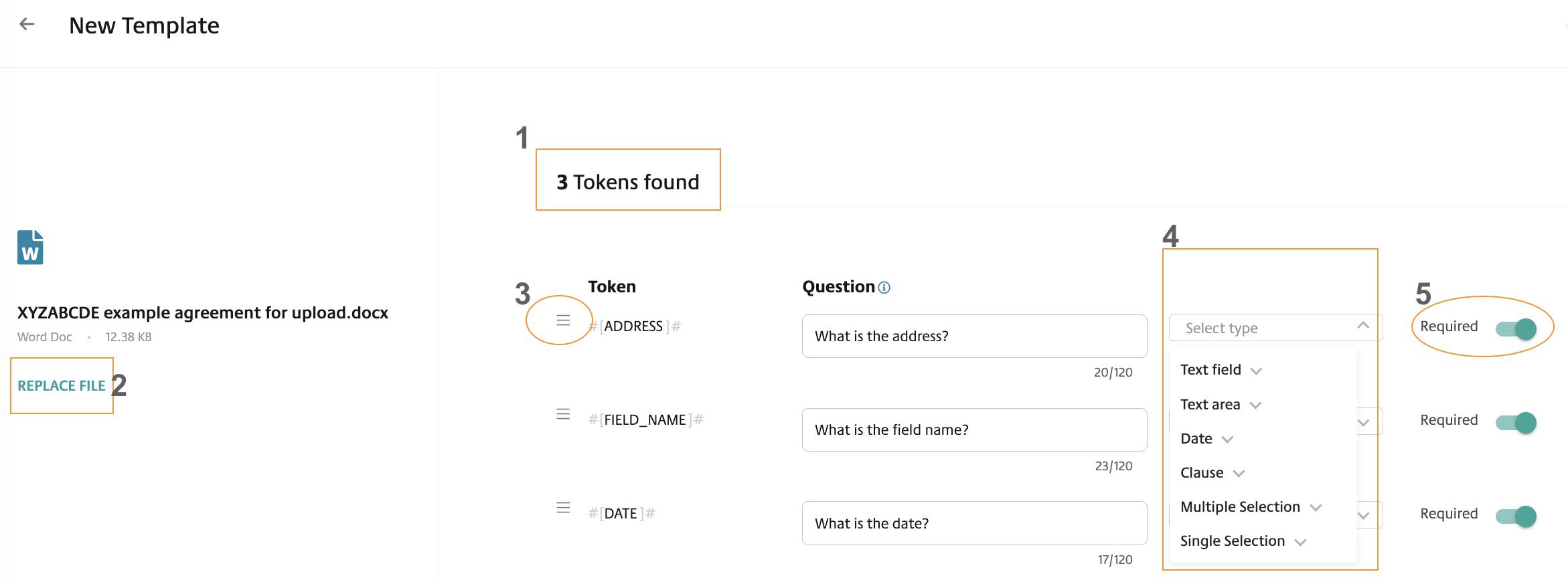Choose Clause from the type list

pyautogui.click(x=1202, y=473)
